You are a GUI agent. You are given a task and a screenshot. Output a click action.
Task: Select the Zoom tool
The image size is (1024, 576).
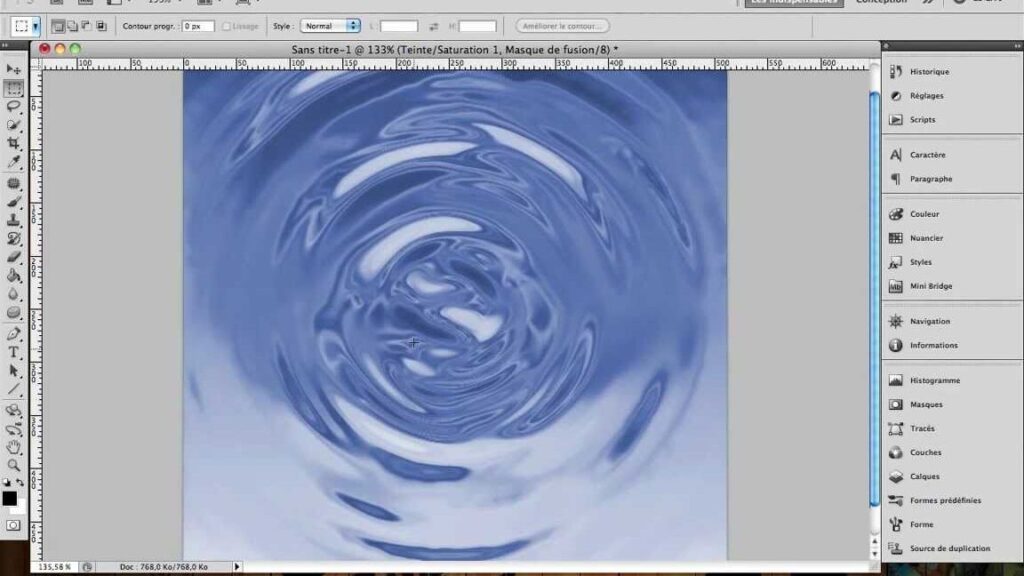pos(13,466)
